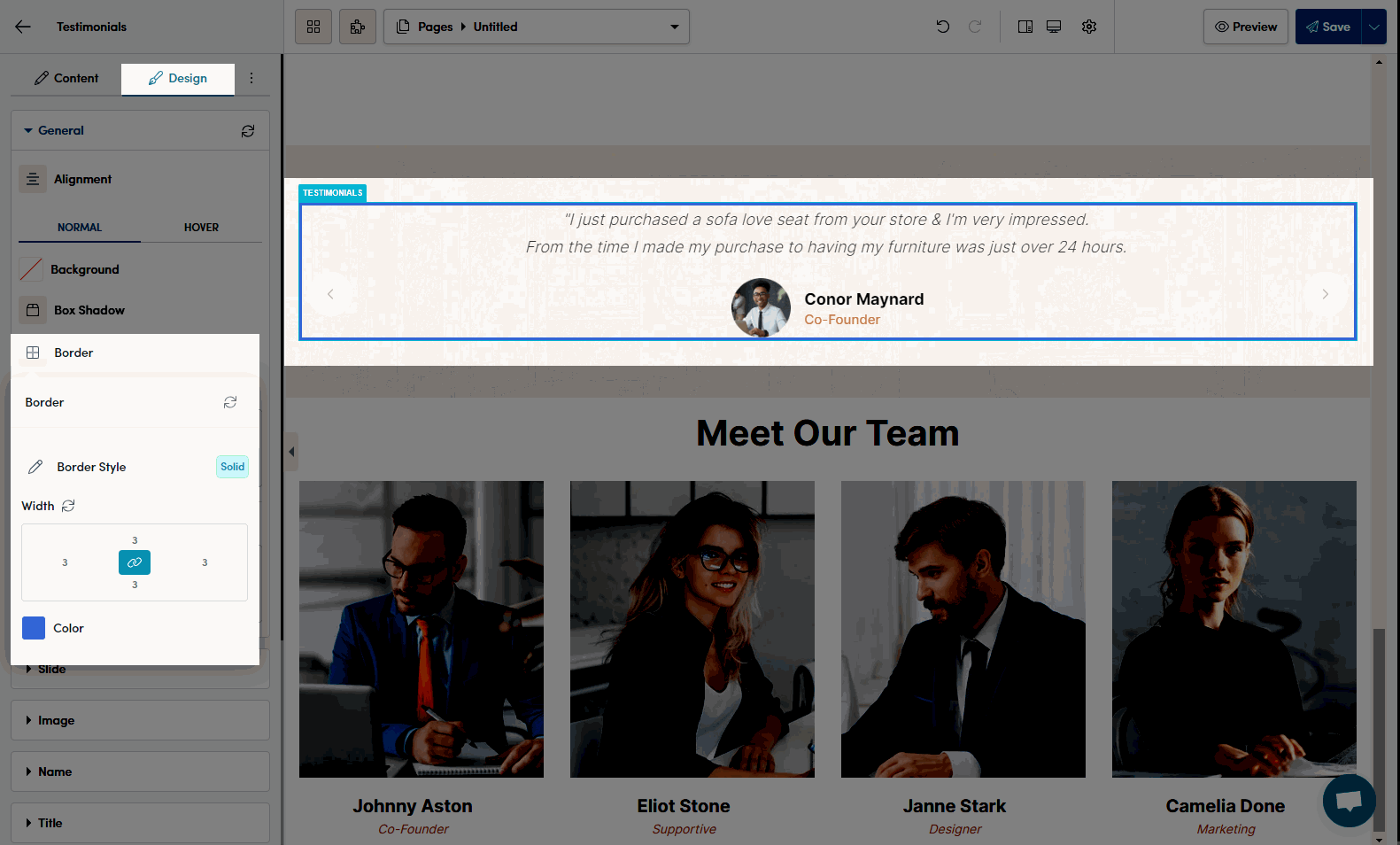The height and width of the screenshot is (845, 1400).
Task: Reset the General section settings
Action: (248, 131)
